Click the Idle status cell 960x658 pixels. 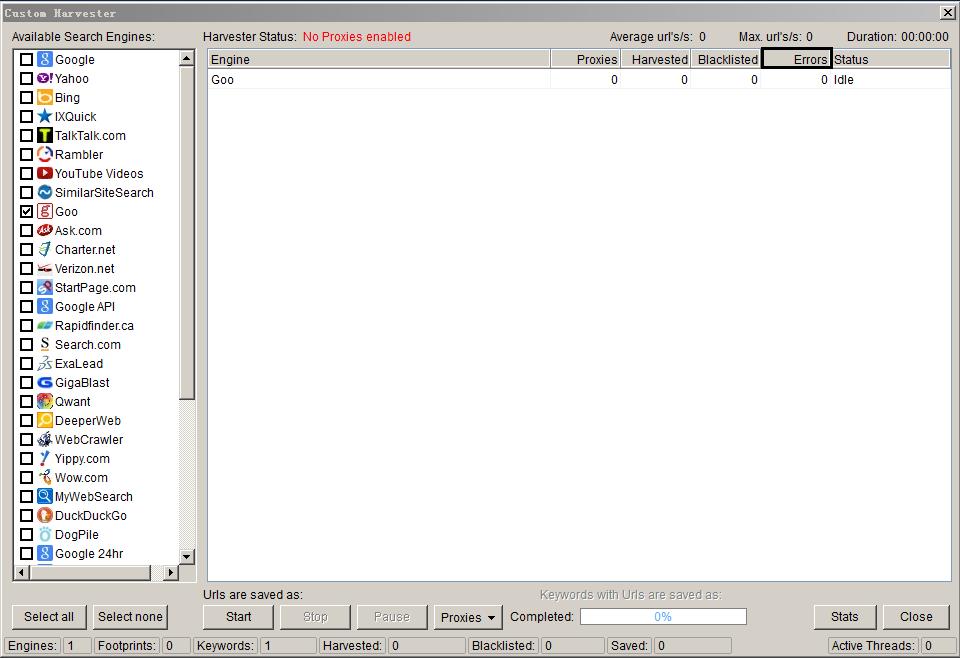pyautogui.click(x=843, y=80)
